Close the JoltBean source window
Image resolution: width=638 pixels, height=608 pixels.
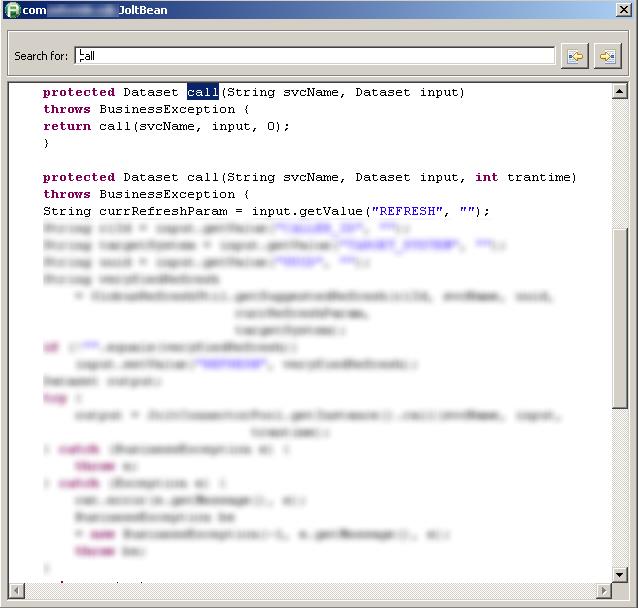point(624,9)
